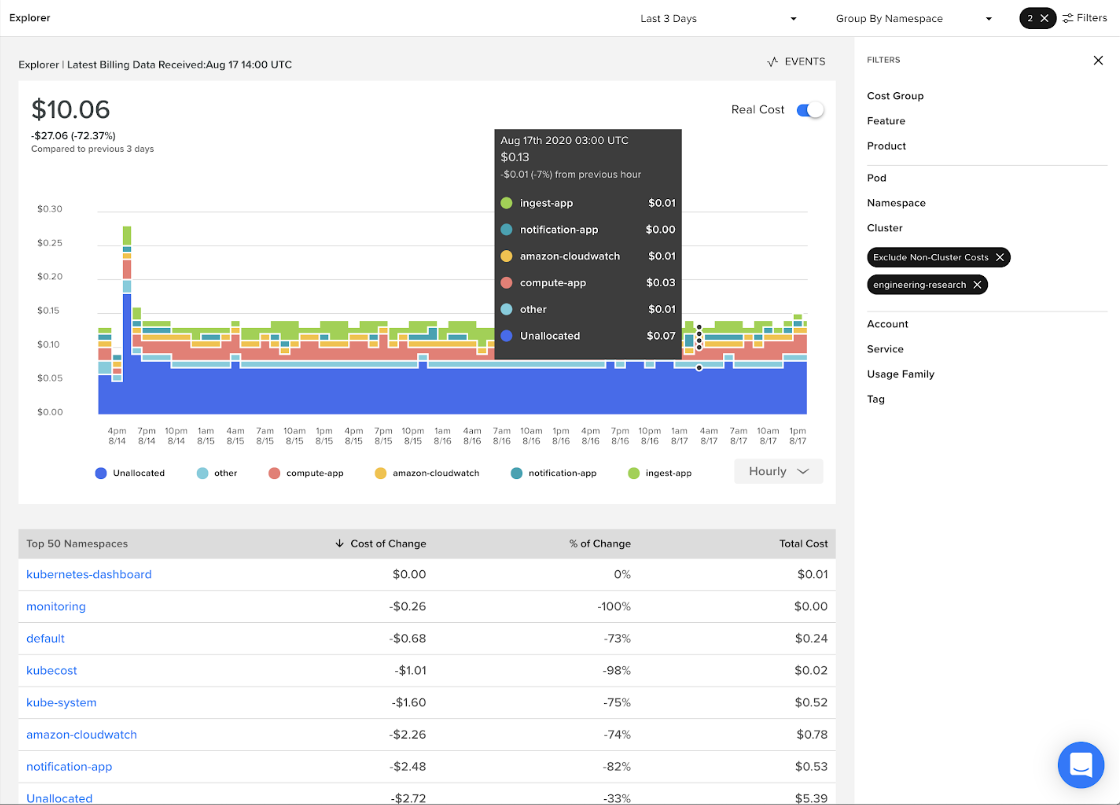Open the EVENTS panel

click(796, 61)
